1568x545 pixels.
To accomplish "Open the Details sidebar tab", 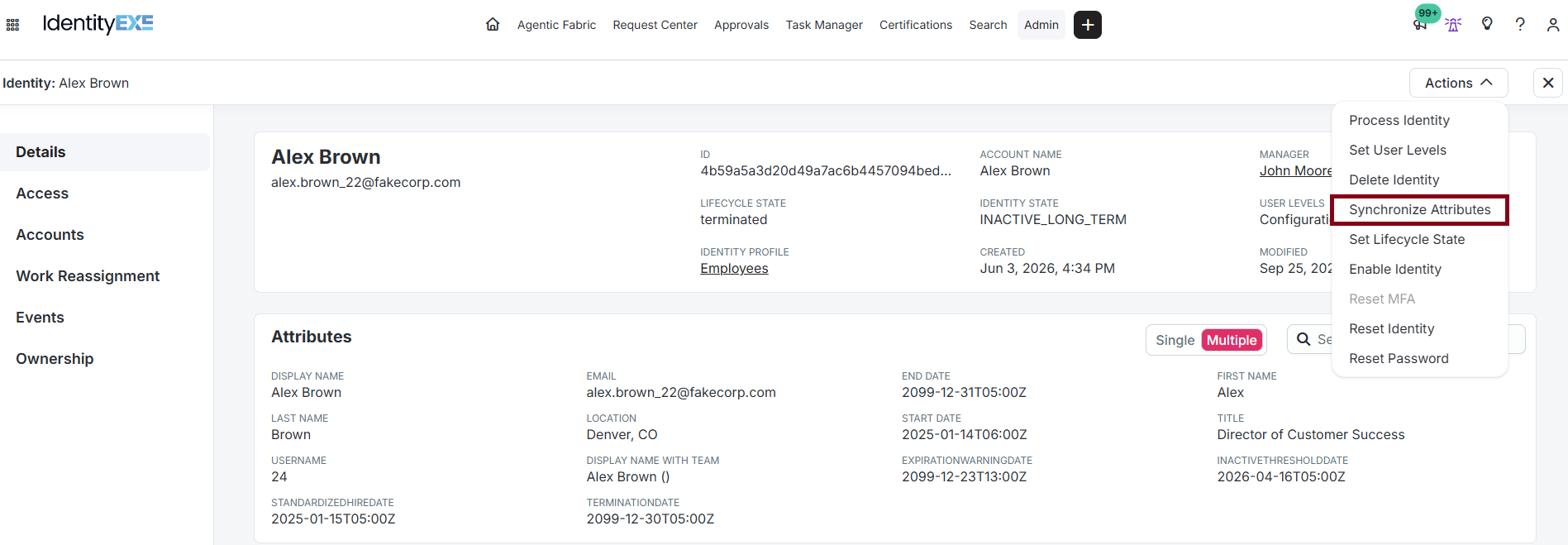I will click(105, 152).
